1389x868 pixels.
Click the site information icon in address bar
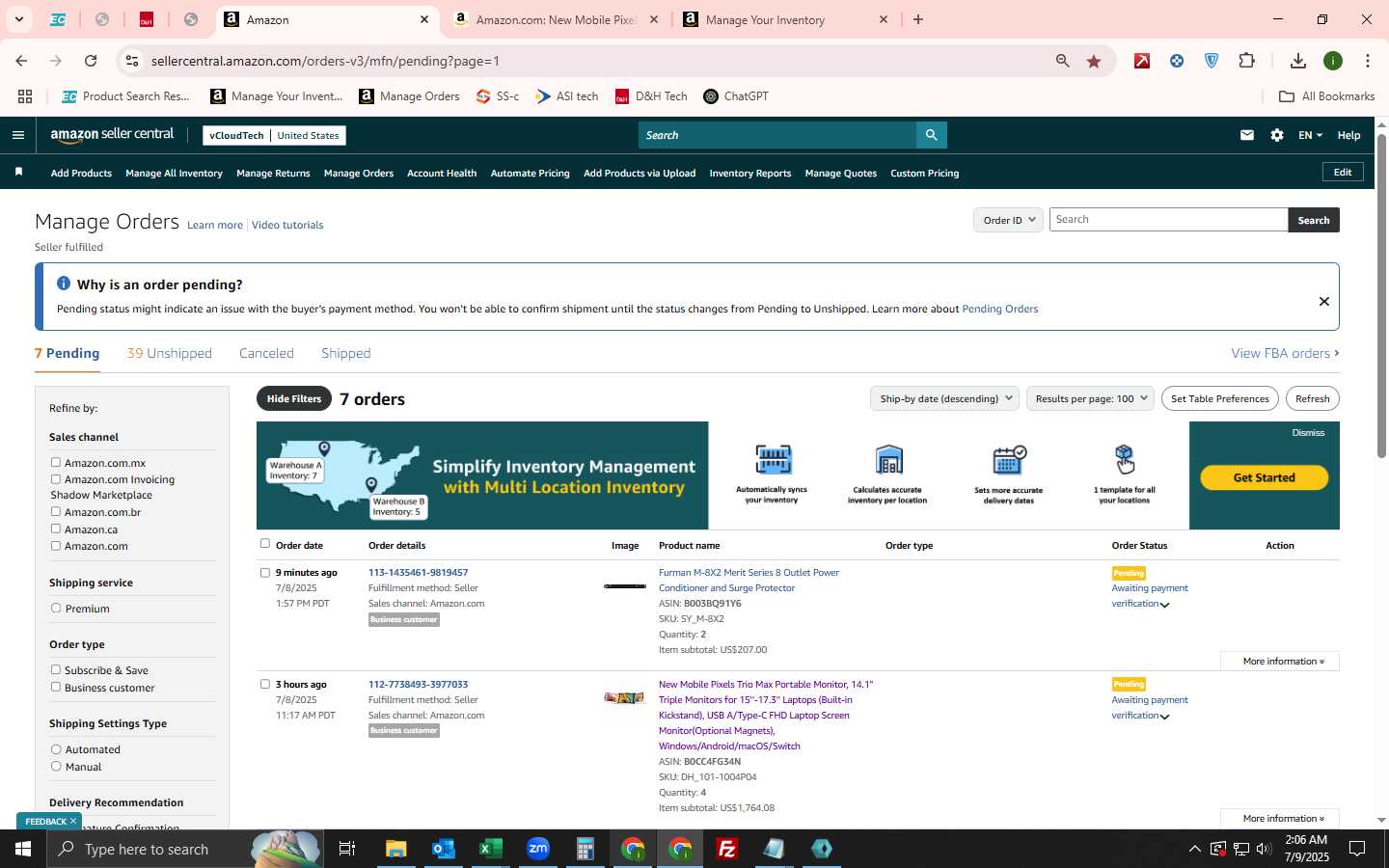coord(132,61)
